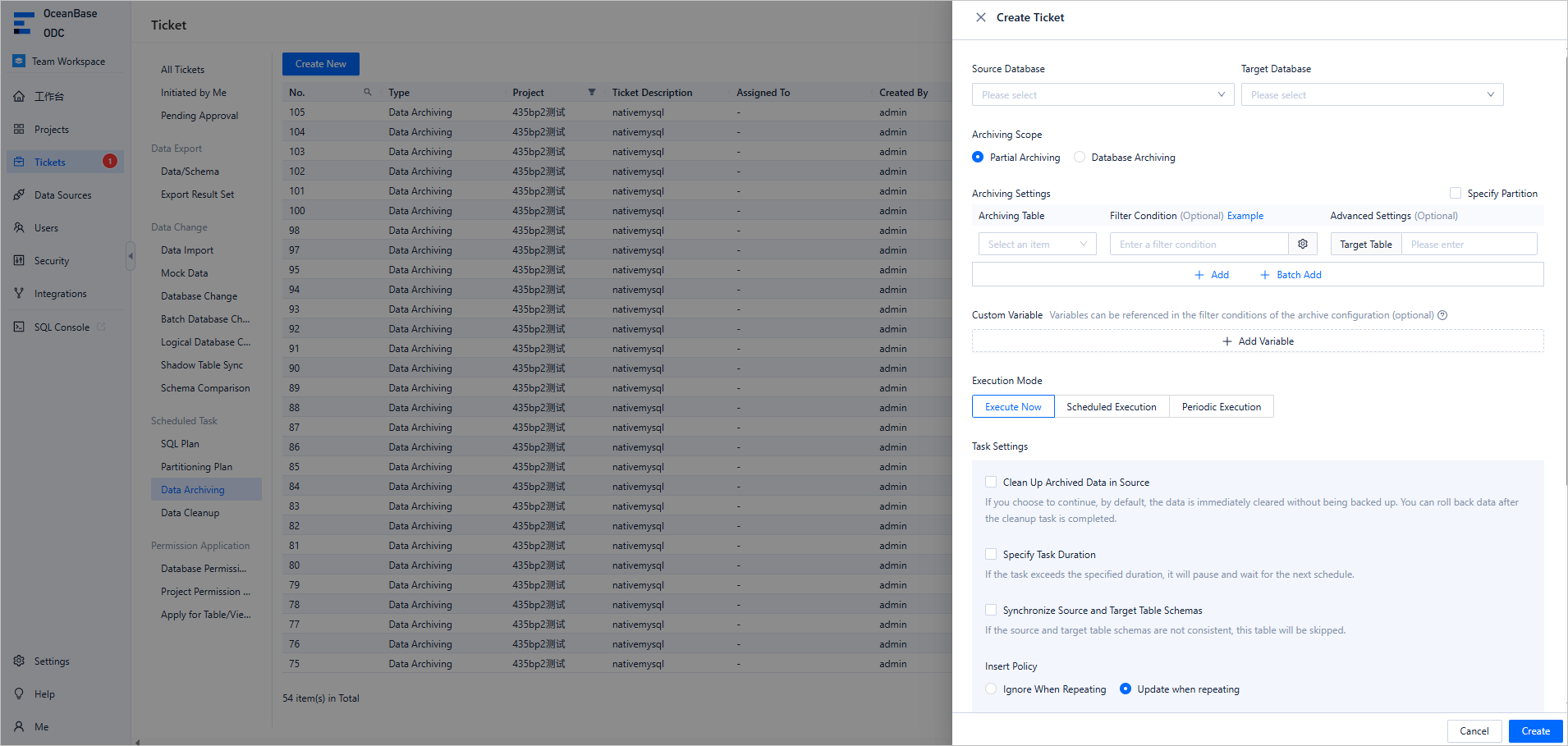This screenshot has height=746, width=1568.
Task: Click the Batch Add link
Action: [x=1291, y=275]
